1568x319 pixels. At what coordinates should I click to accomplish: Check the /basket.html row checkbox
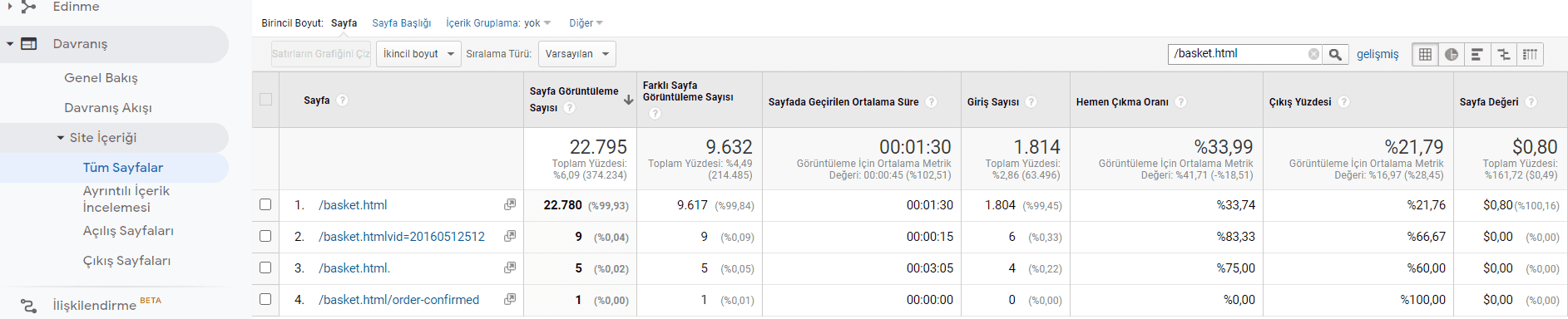265,204
